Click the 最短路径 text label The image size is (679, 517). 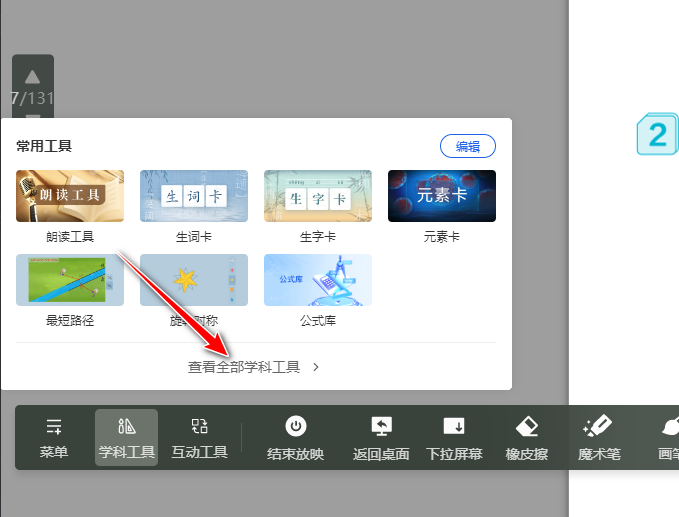70,321
